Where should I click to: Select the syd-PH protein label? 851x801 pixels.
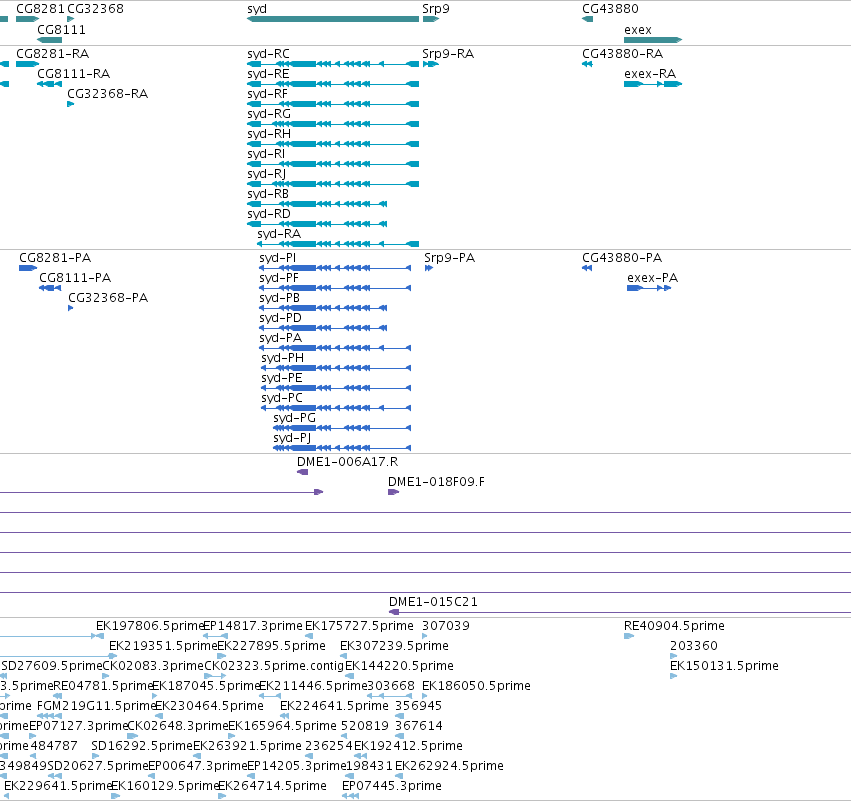pyautogui.click(x=283, y=358)
